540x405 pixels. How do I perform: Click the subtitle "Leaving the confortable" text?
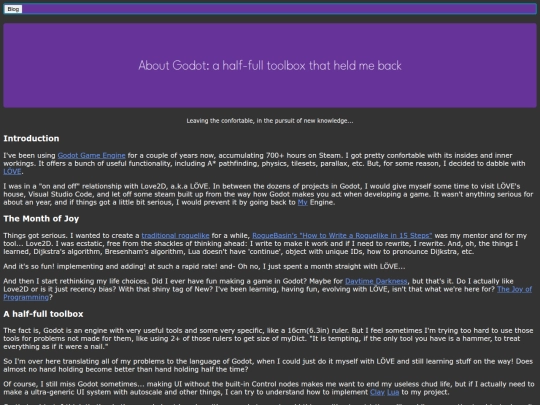click(x=270, y=121)
